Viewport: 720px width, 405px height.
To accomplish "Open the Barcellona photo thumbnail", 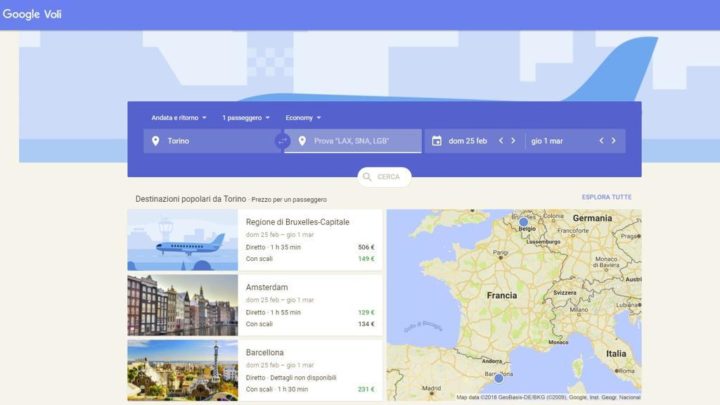I will [183, 371].
